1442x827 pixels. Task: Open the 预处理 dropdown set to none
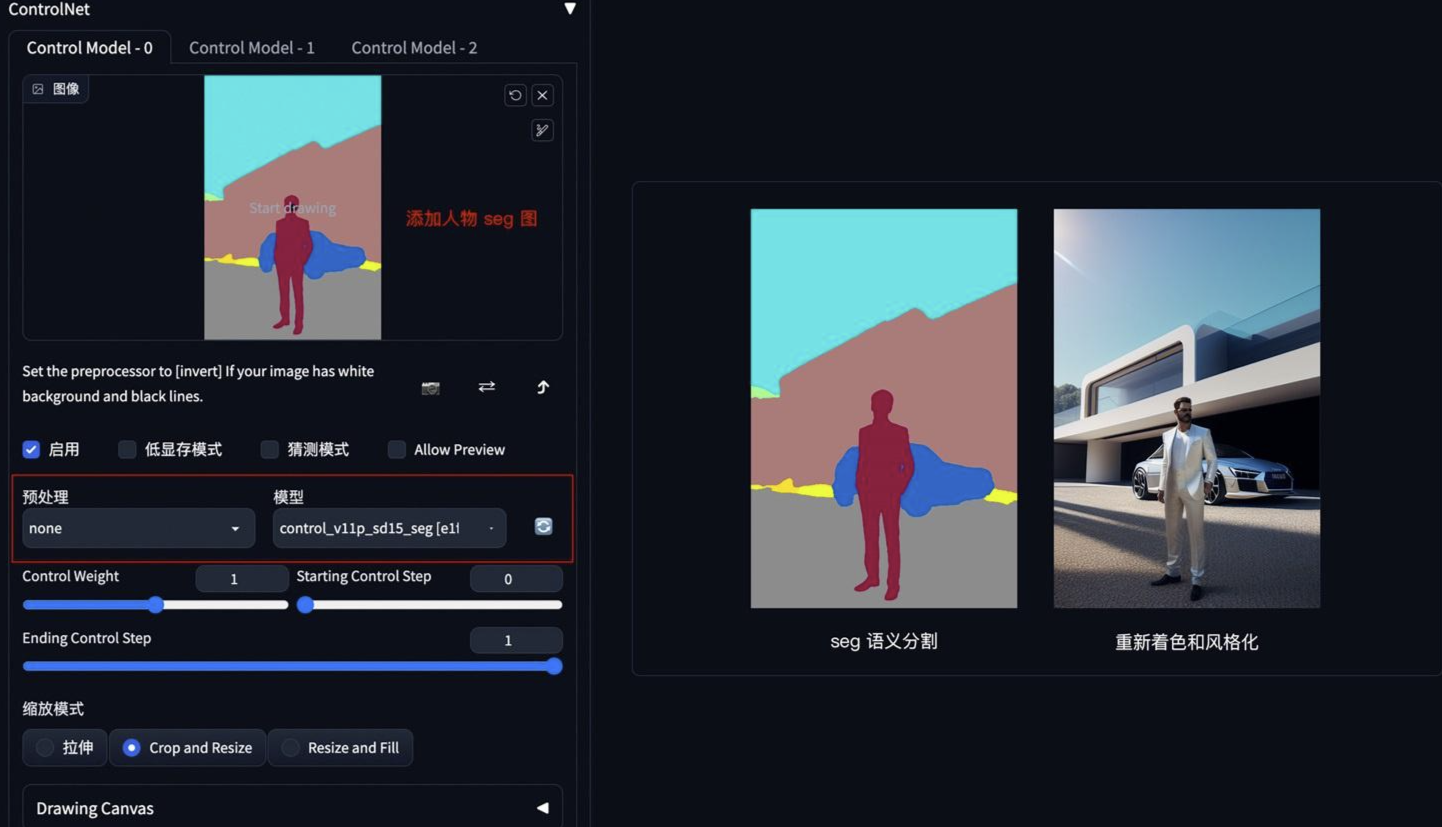(x=138, y=528)
